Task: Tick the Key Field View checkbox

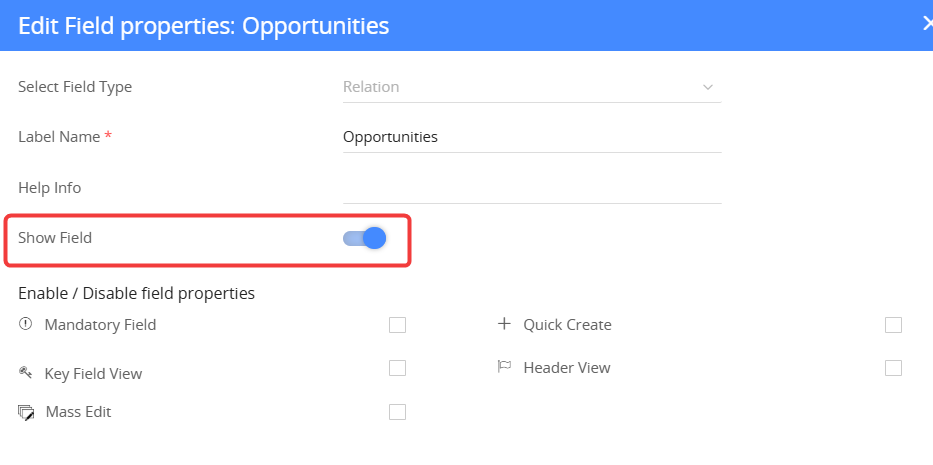Action: coord(397,368)
